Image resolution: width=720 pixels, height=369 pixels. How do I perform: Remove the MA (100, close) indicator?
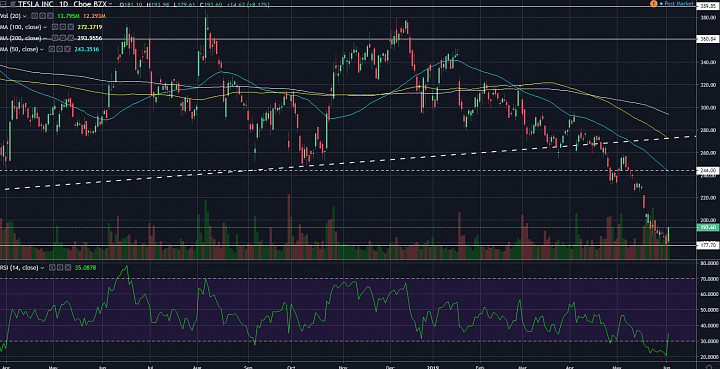71,27
